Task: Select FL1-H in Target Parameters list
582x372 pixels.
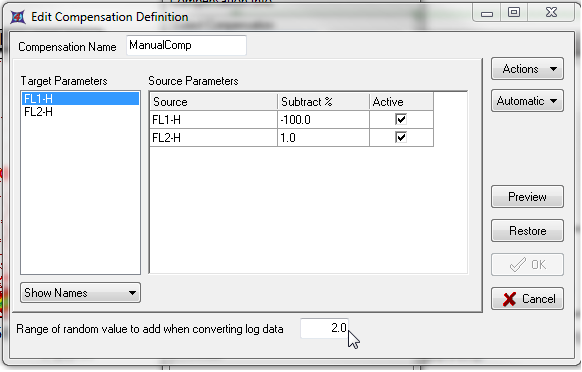Action: coord(80,99)
